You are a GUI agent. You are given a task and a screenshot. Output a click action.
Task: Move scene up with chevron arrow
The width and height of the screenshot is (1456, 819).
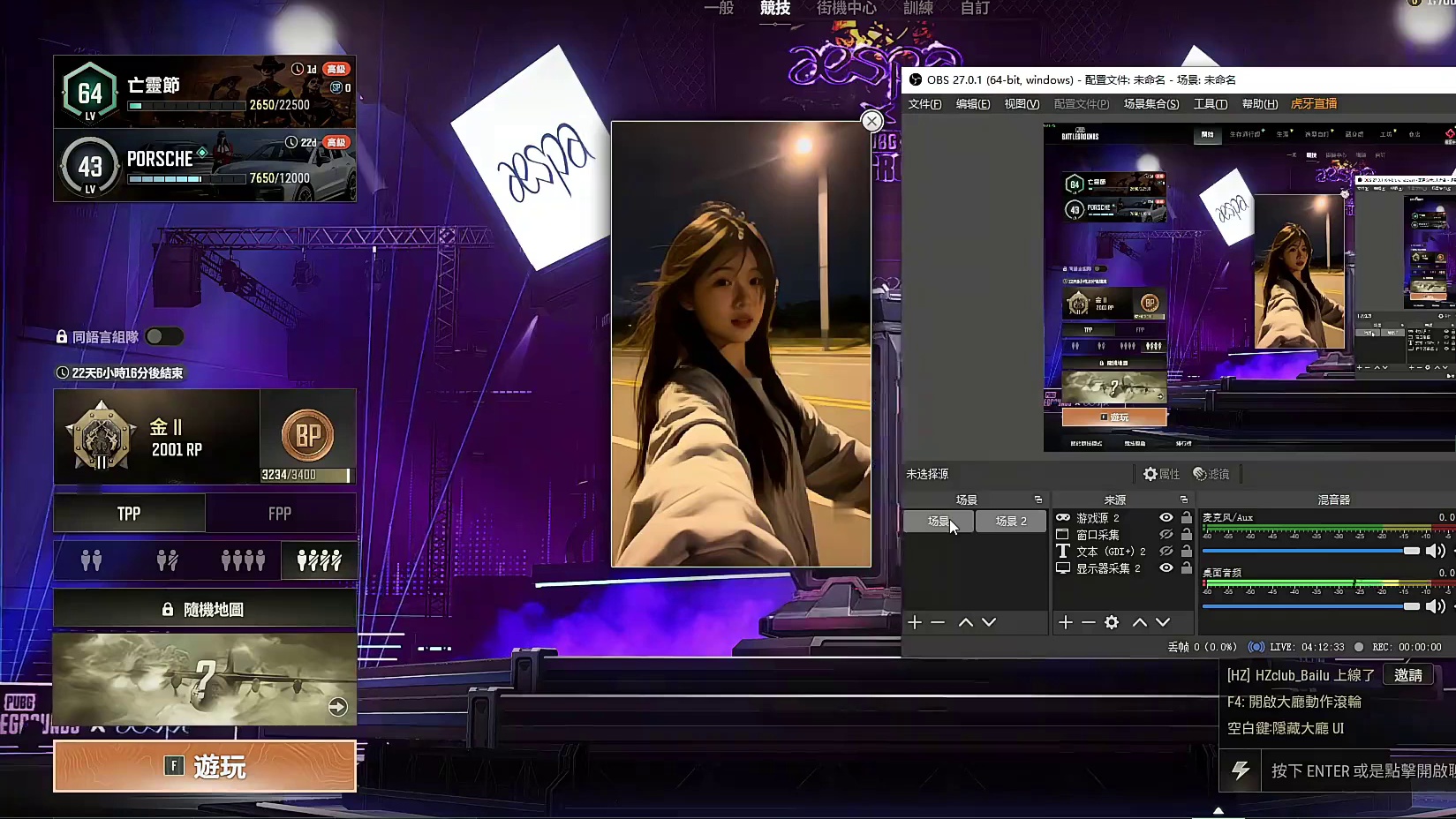966,622
